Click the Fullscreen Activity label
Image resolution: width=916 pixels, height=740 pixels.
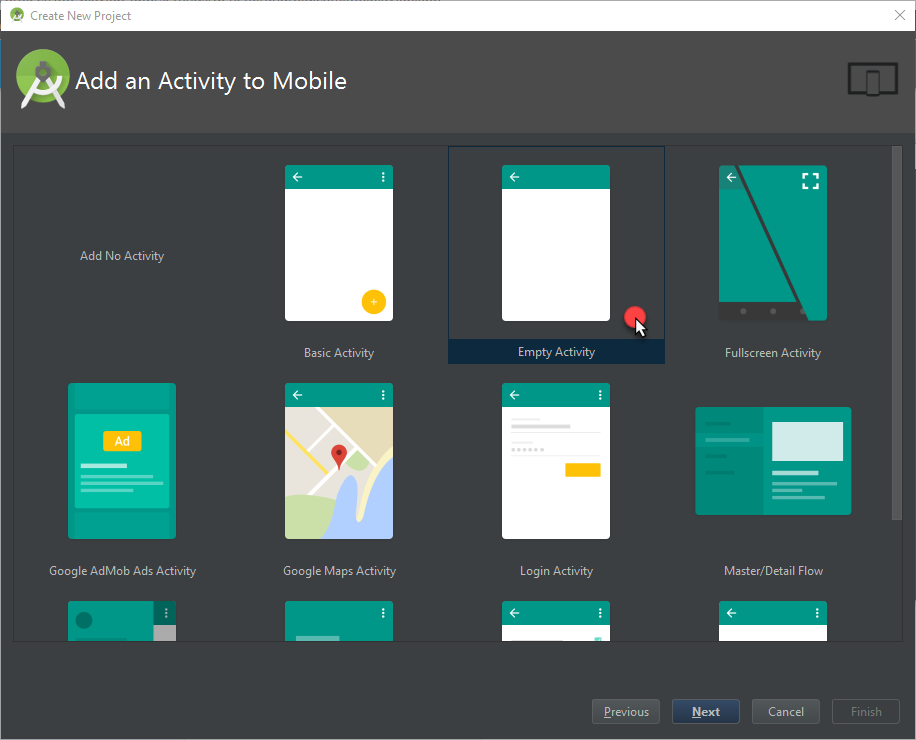773,353
